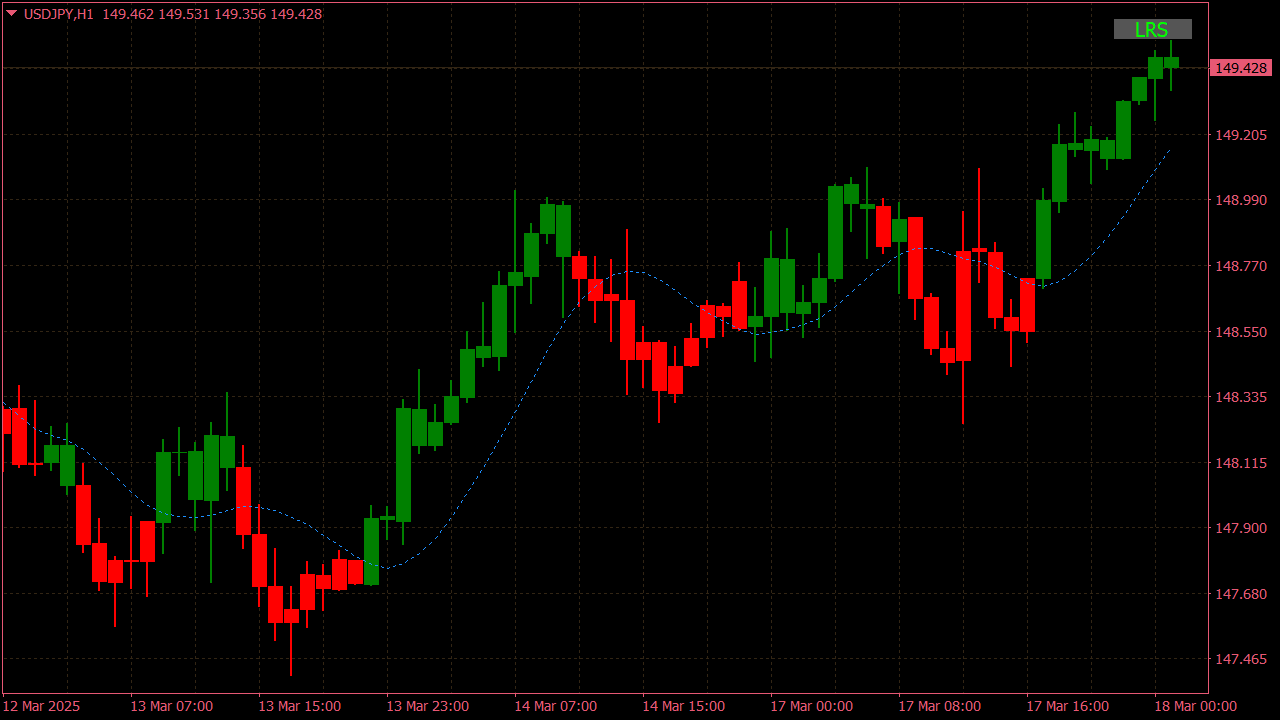
Task: Click the 17 Mar 08:00 time label
Action: pos(939,706)
